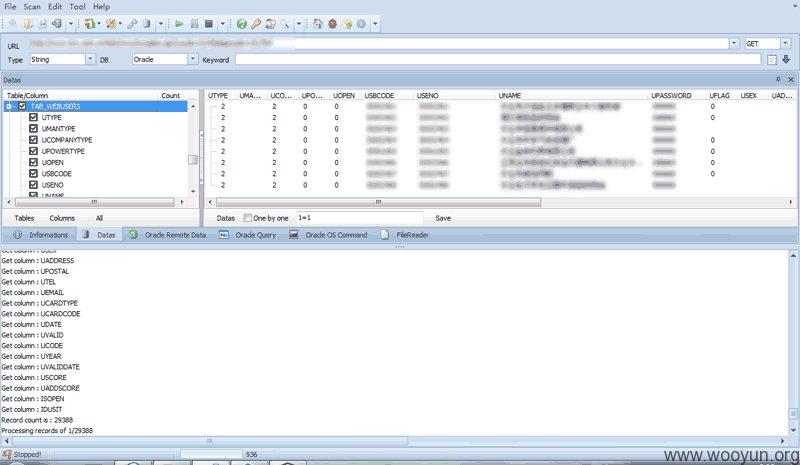Click the log pane horizontal scrollbar thumb
Viewport: 800px width, 465px height.
click(210, 440)
